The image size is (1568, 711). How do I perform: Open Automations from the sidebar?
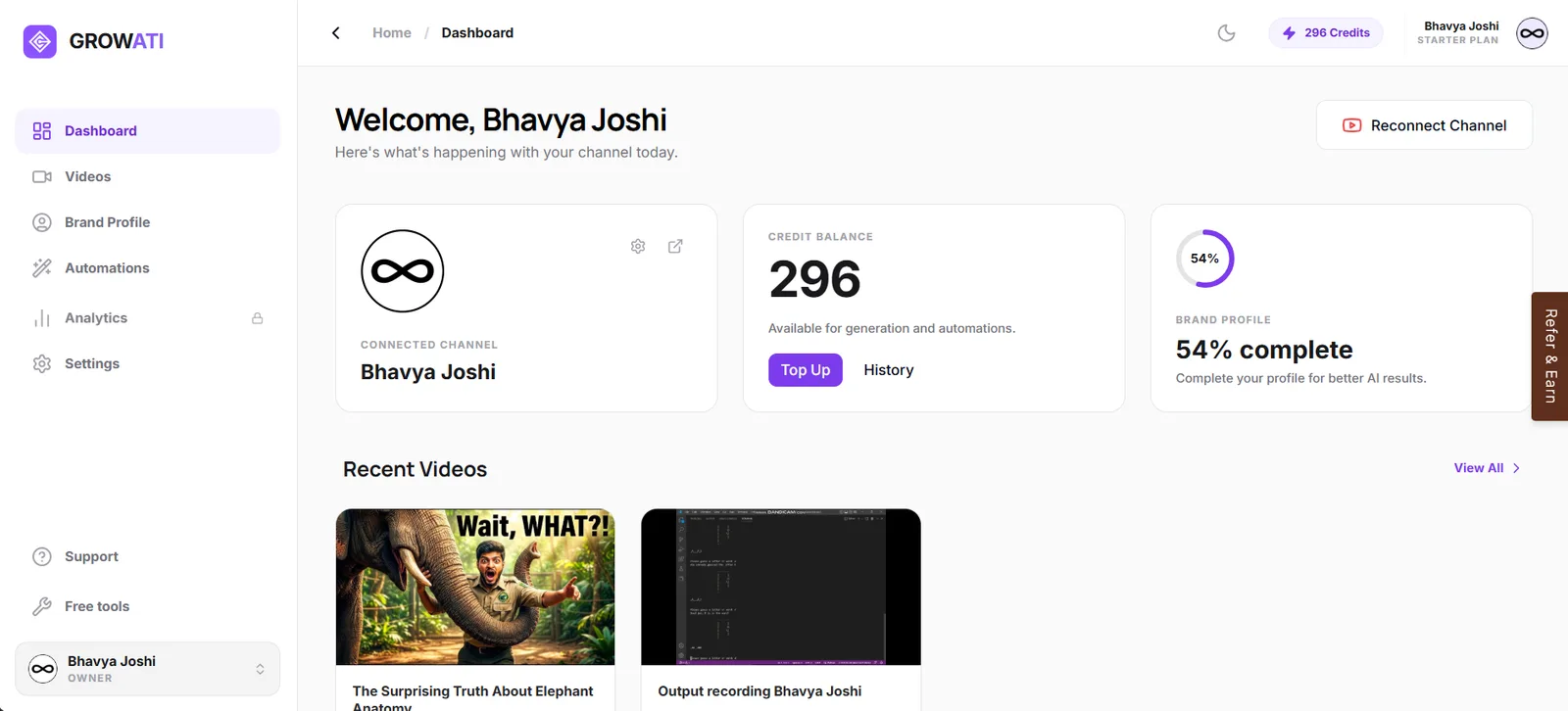(147, 268)
